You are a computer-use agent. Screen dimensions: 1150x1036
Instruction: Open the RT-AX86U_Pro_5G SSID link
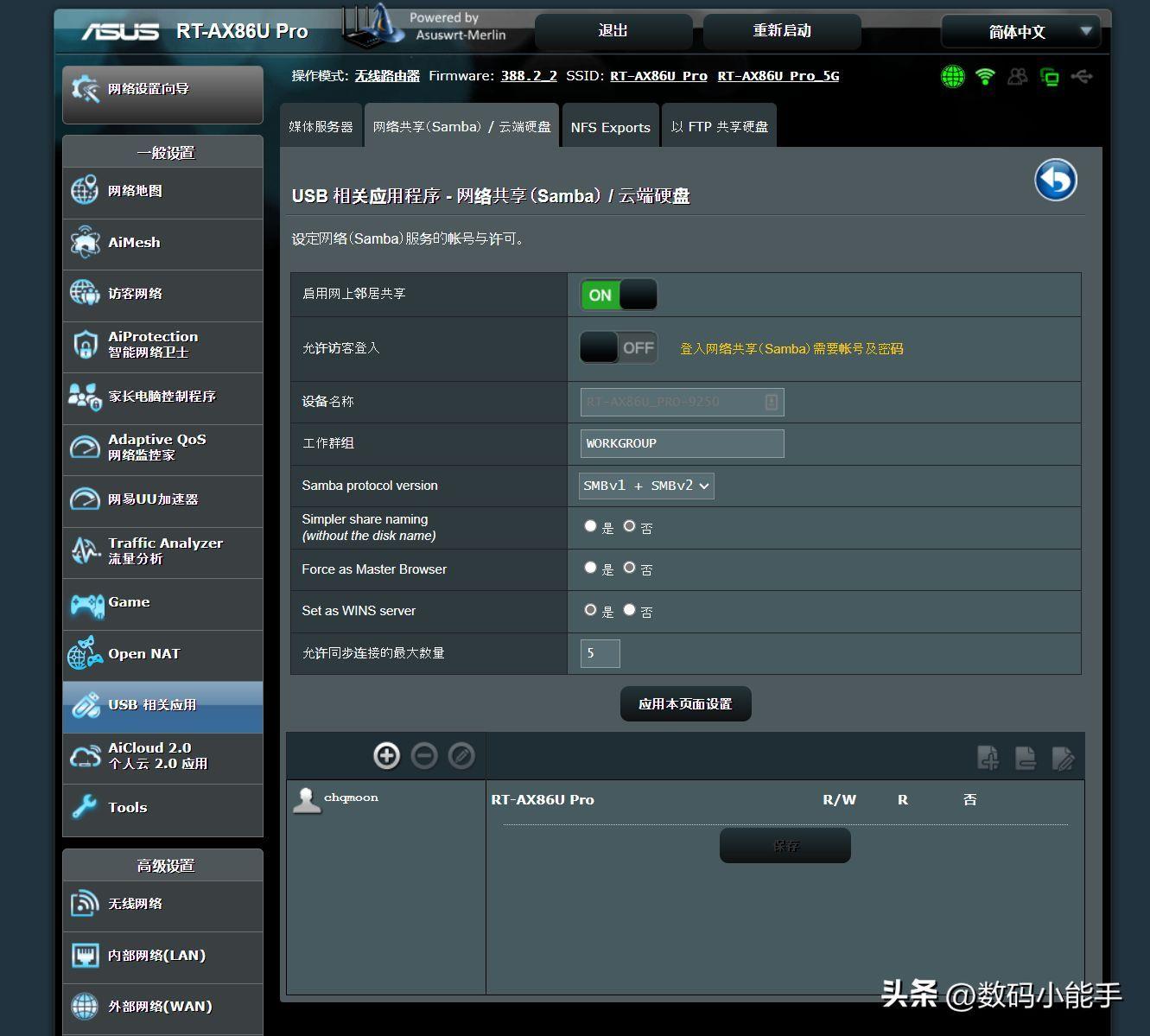[x=778, y=76]
